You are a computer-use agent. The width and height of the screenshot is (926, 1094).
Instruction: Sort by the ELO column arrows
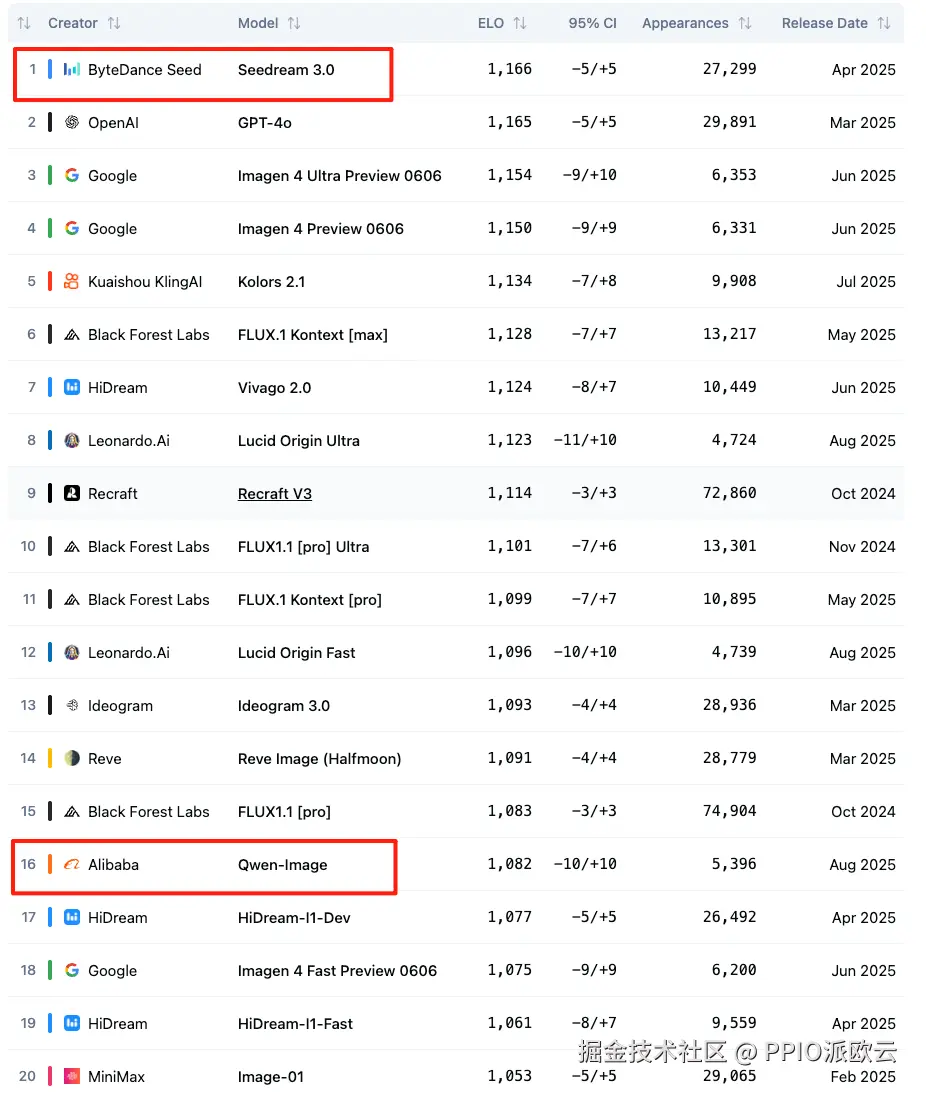click(x=520, y=23)
